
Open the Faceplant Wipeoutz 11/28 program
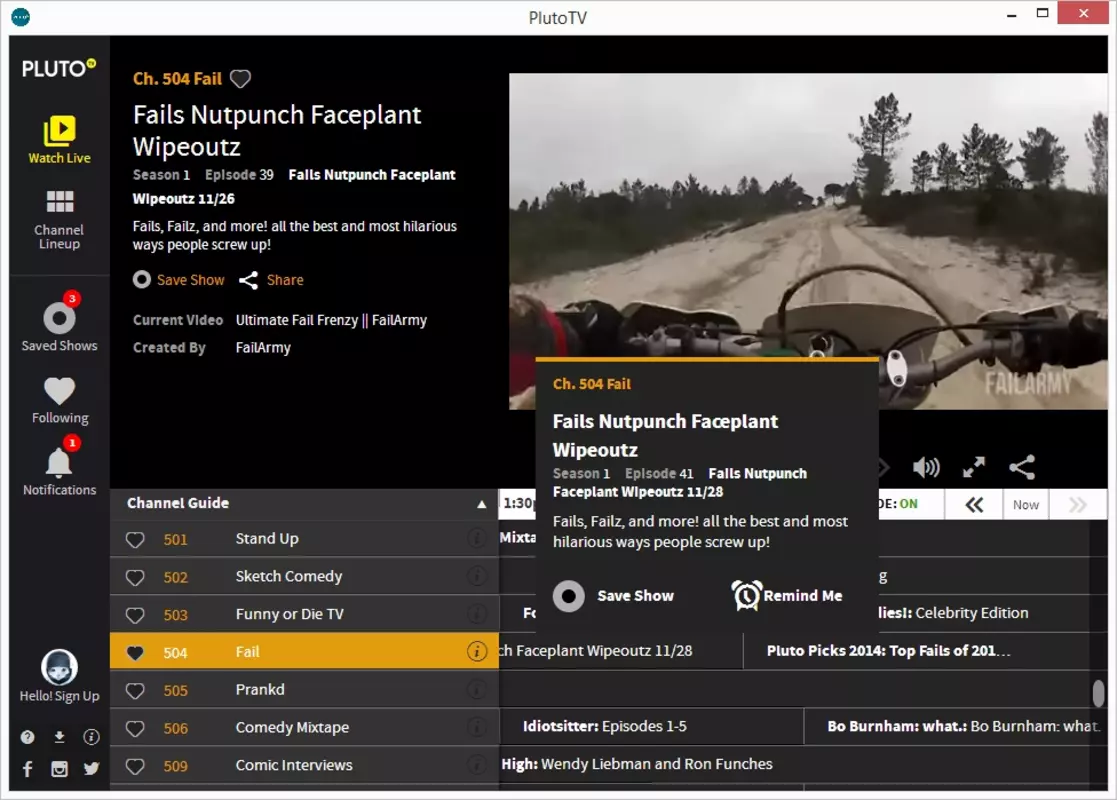pos(620,650)
